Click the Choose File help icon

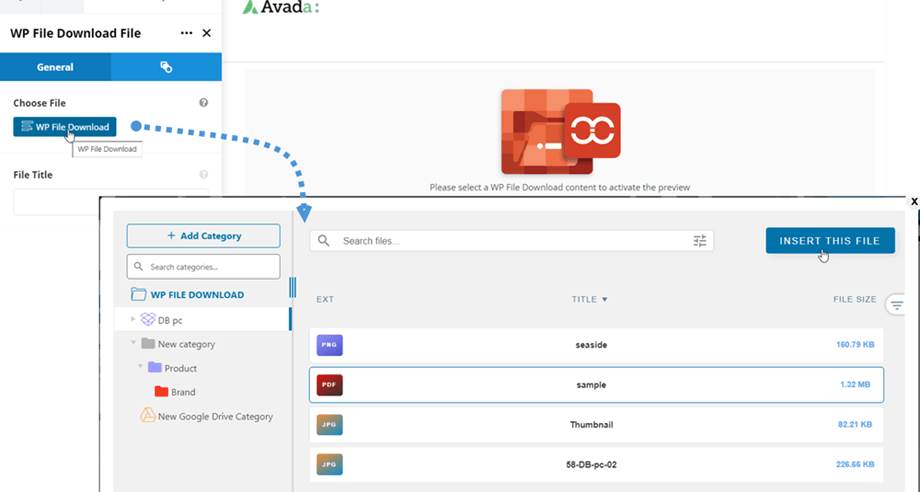204,103
